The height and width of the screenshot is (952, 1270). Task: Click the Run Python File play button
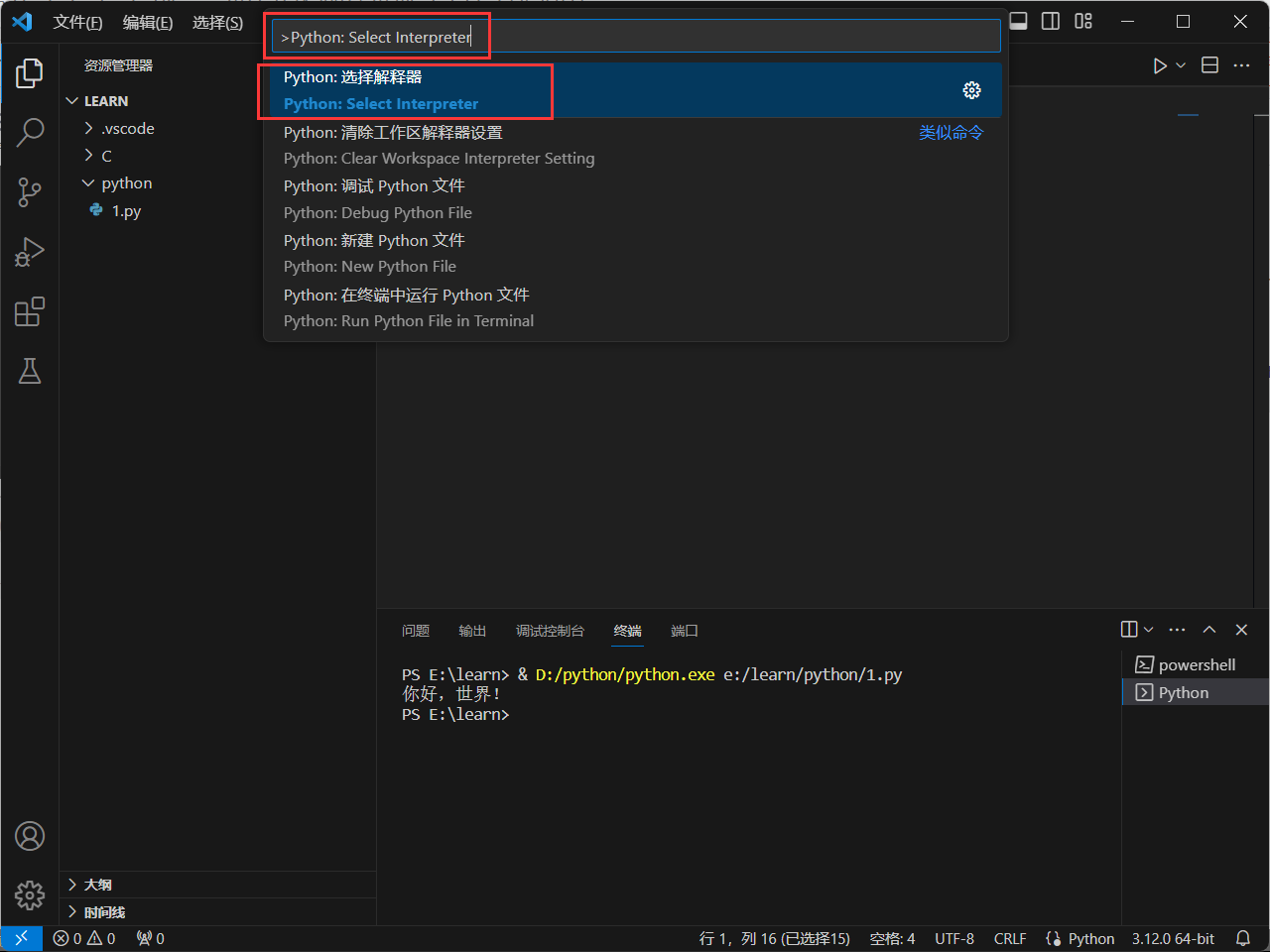[1159, 65]
